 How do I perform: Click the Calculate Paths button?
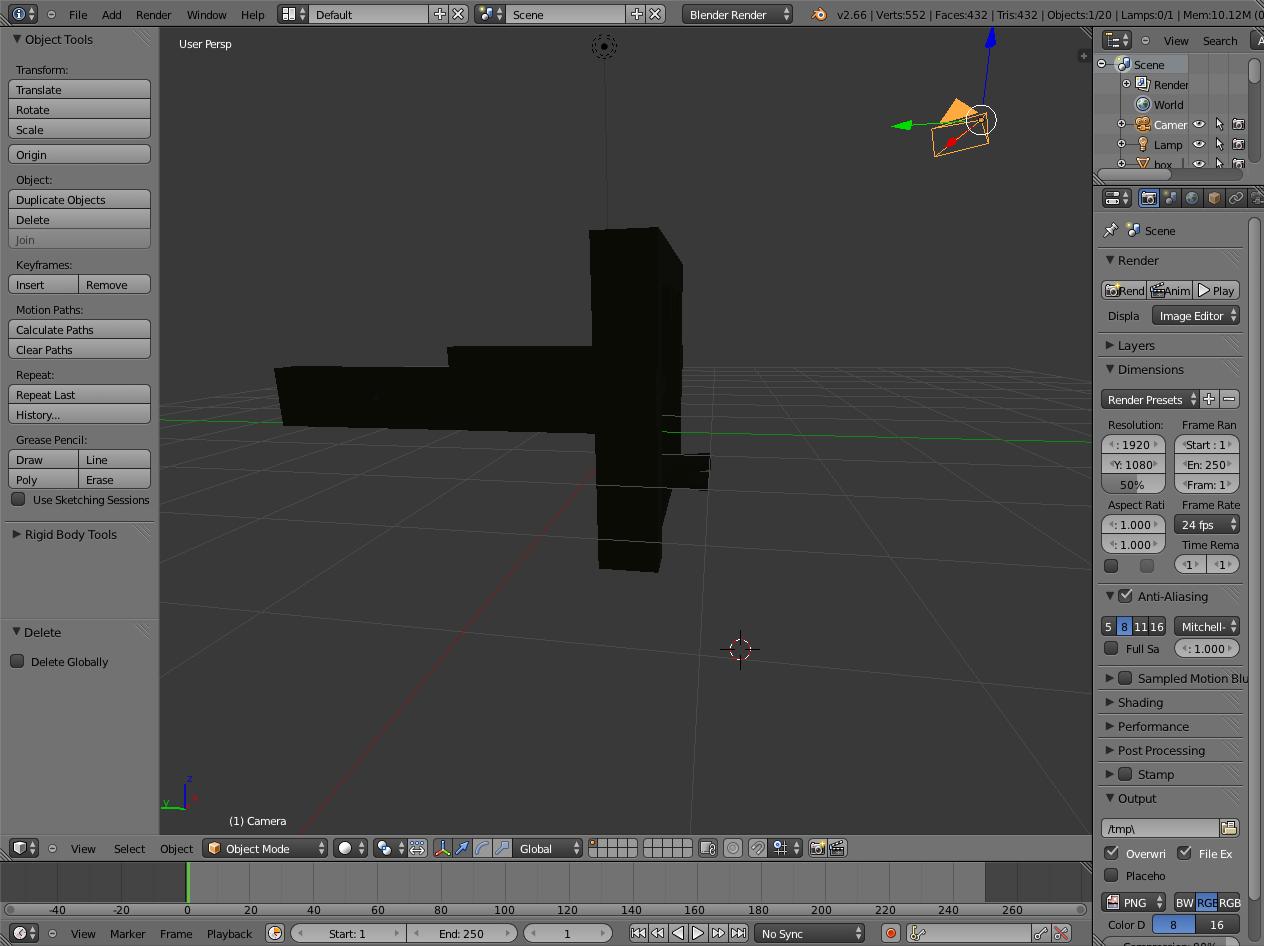click(80, 329)
